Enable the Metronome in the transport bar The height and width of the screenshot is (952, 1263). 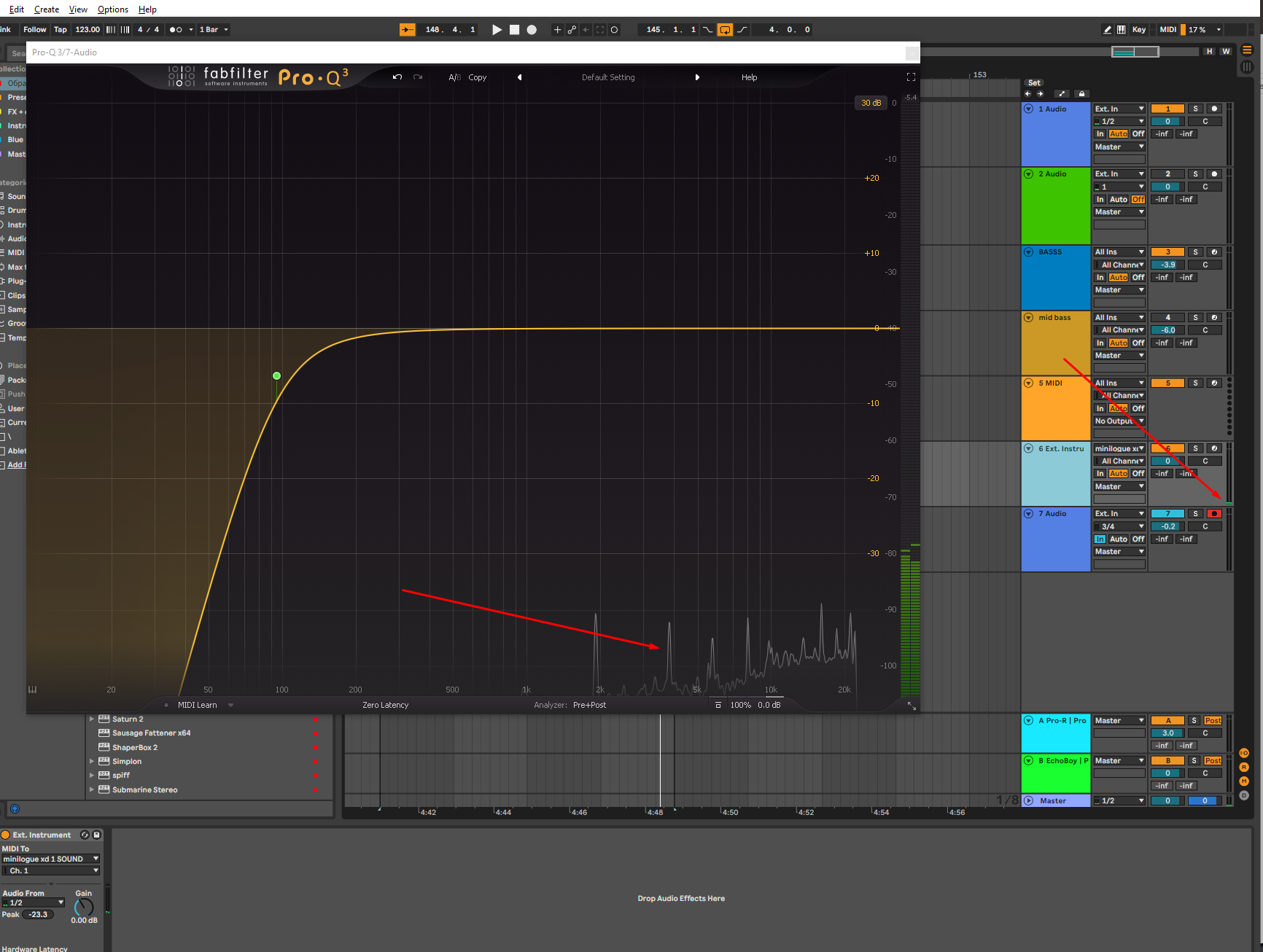click(x=176, y=30)
